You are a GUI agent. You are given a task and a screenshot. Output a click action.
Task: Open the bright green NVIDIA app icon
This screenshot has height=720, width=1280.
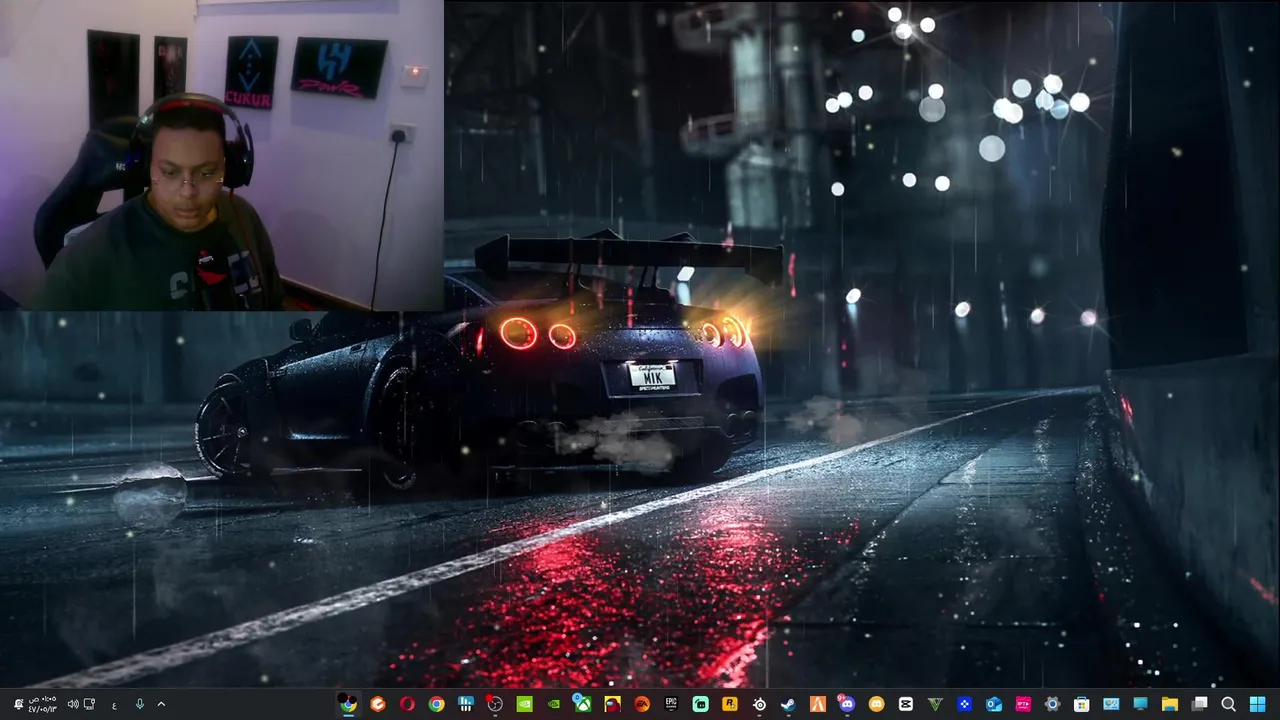[x=524, y=704]
